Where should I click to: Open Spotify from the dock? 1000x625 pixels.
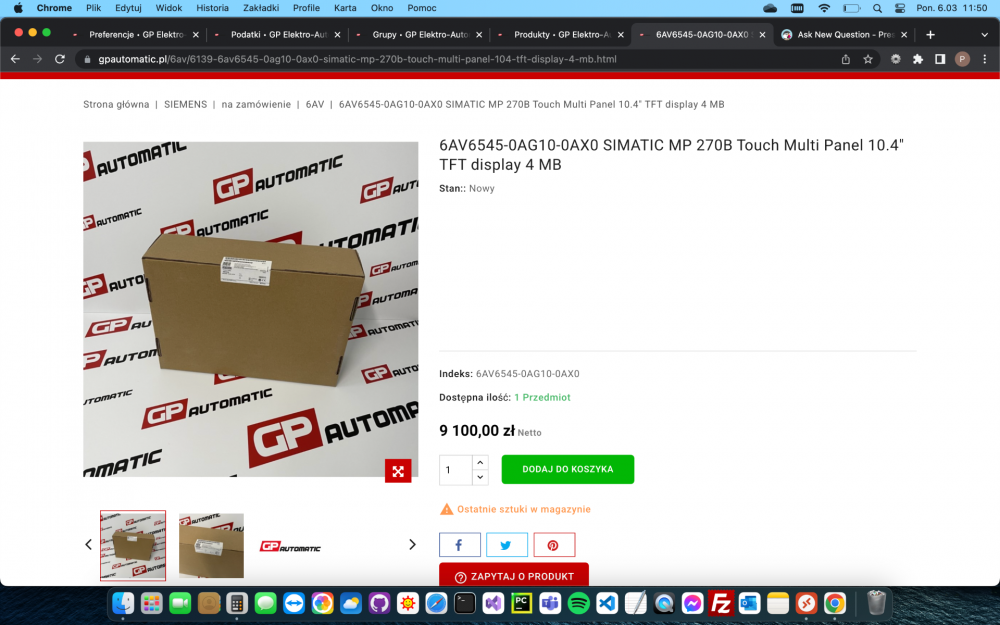pos(578,603)
